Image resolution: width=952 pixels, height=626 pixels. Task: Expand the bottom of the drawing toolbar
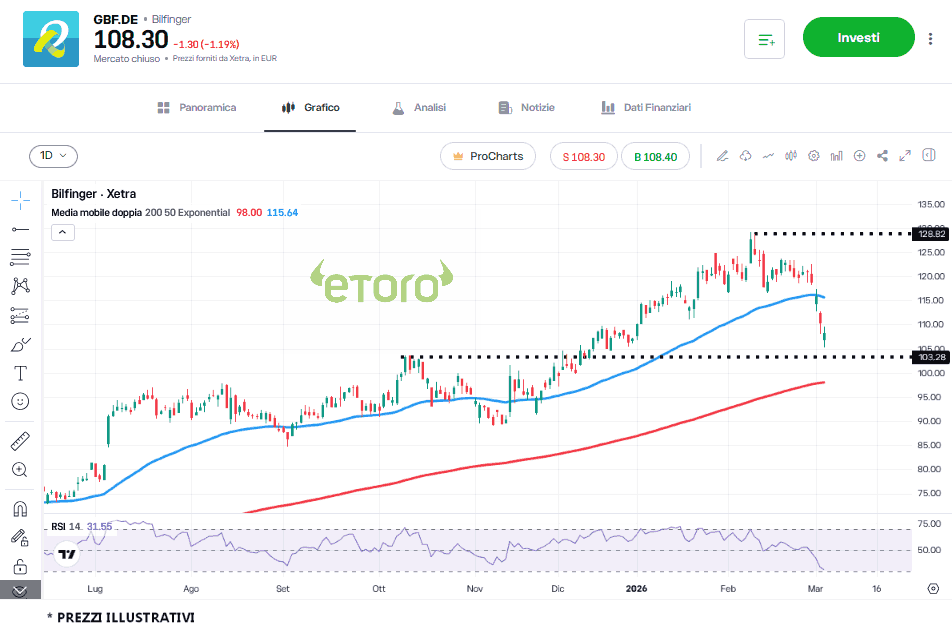coord(20,590)
